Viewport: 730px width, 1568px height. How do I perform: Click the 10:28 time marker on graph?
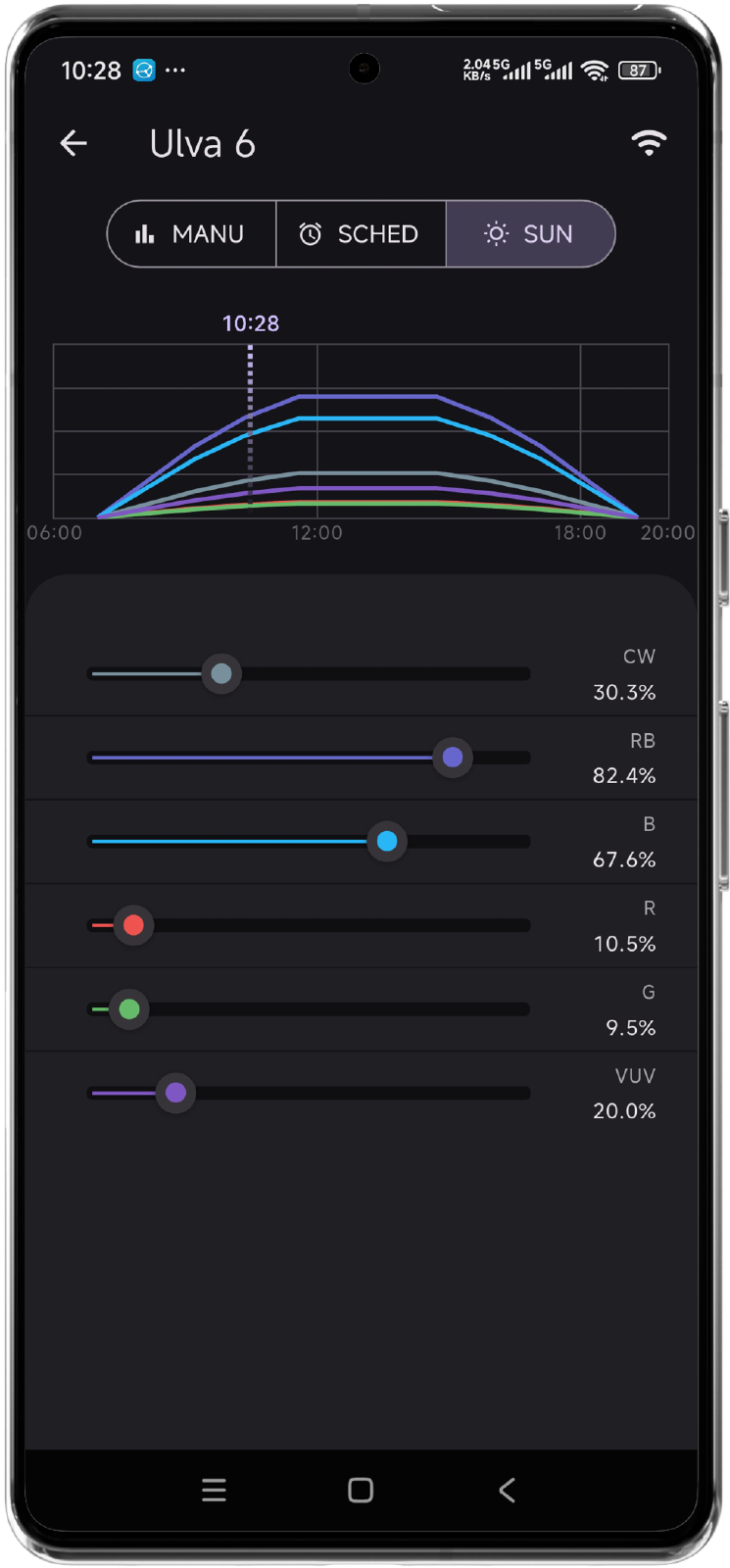(251, 323)
